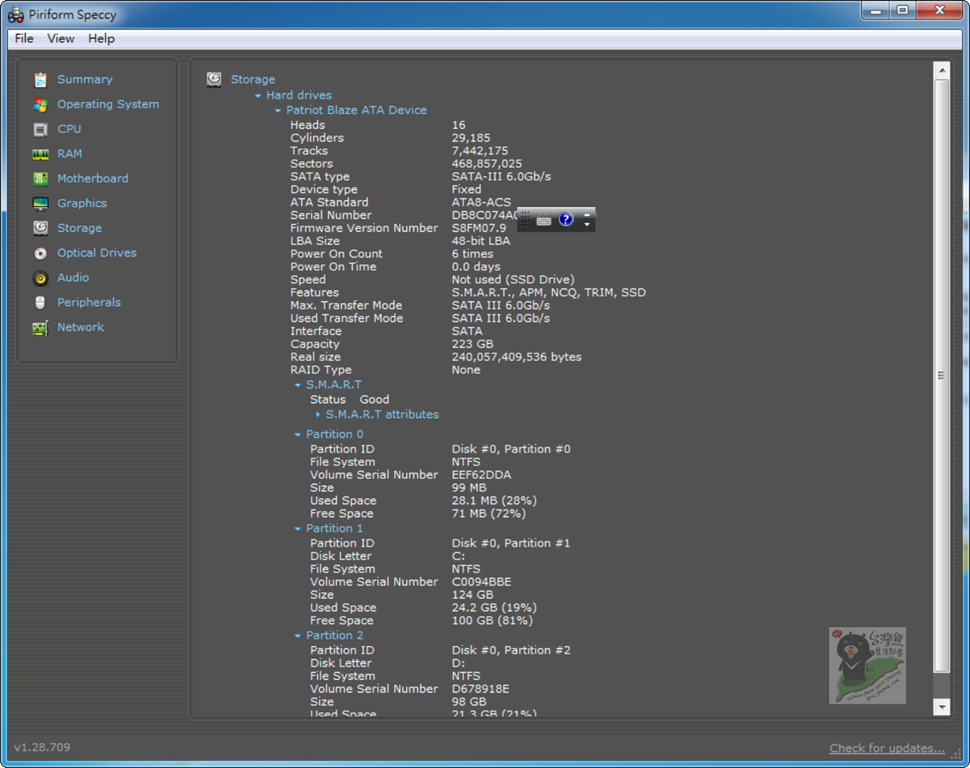Select the '71 MB (72%)' free space value

[488, 514]
